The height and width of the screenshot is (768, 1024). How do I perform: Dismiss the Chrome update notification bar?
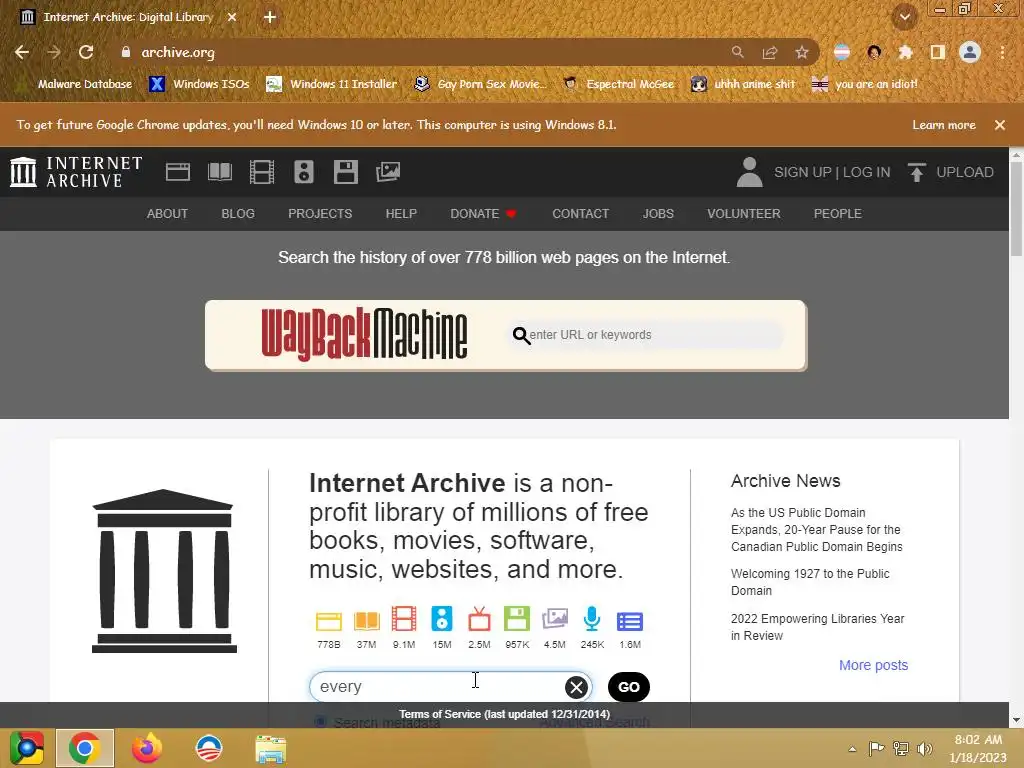point(1000,125)
